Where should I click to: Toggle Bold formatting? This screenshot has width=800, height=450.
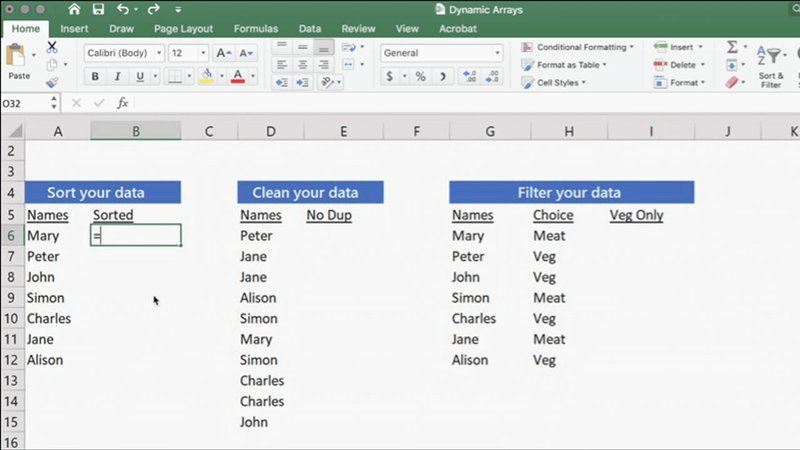click(96, 77)
